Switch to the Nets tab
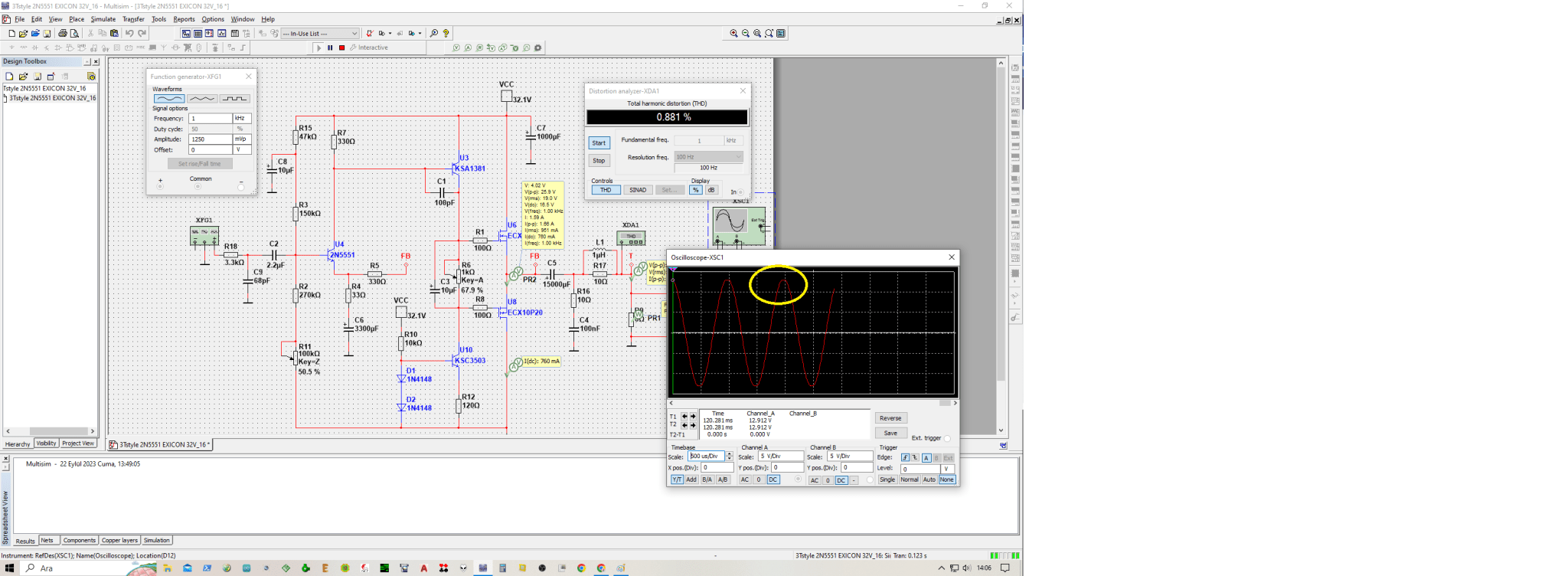Viewport: 1568px width, 576px height. [47, 541]
